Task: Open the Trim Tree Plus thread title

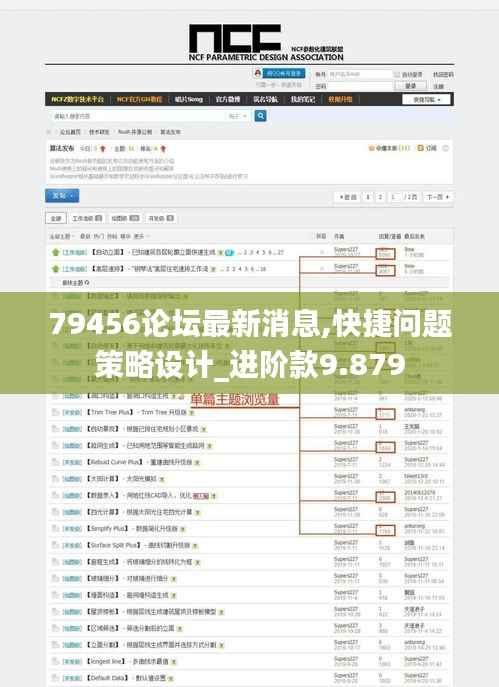Action: click(x=136, y=412)
